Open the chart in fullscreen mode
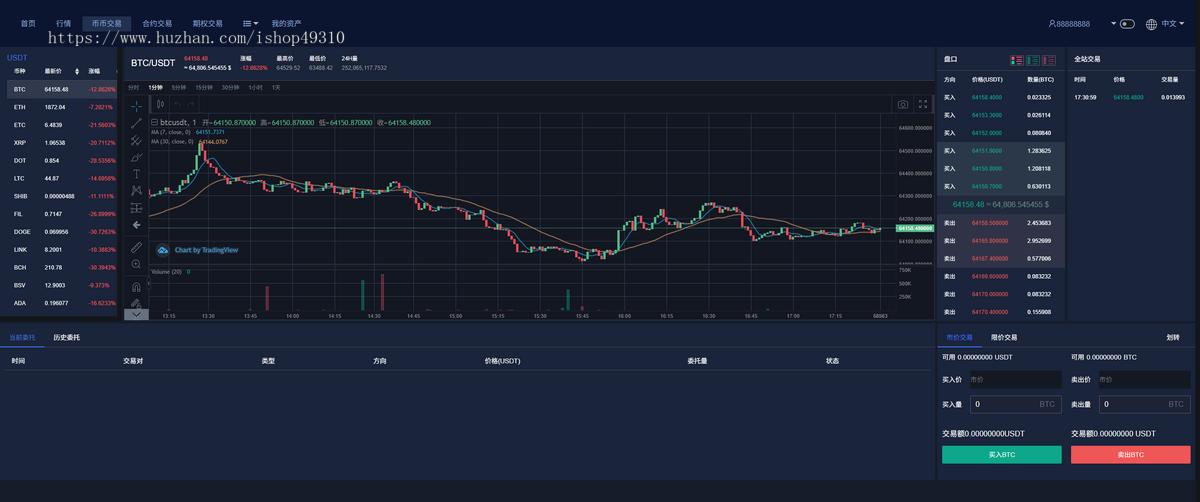 pos(923,103)
